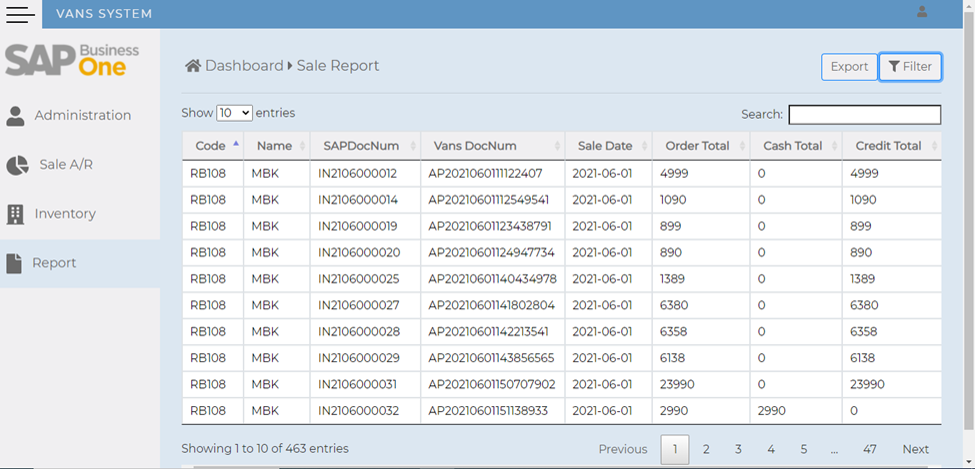Click the Inventory building icon
This screenshot has width=975, height=469.
[15, 214]
